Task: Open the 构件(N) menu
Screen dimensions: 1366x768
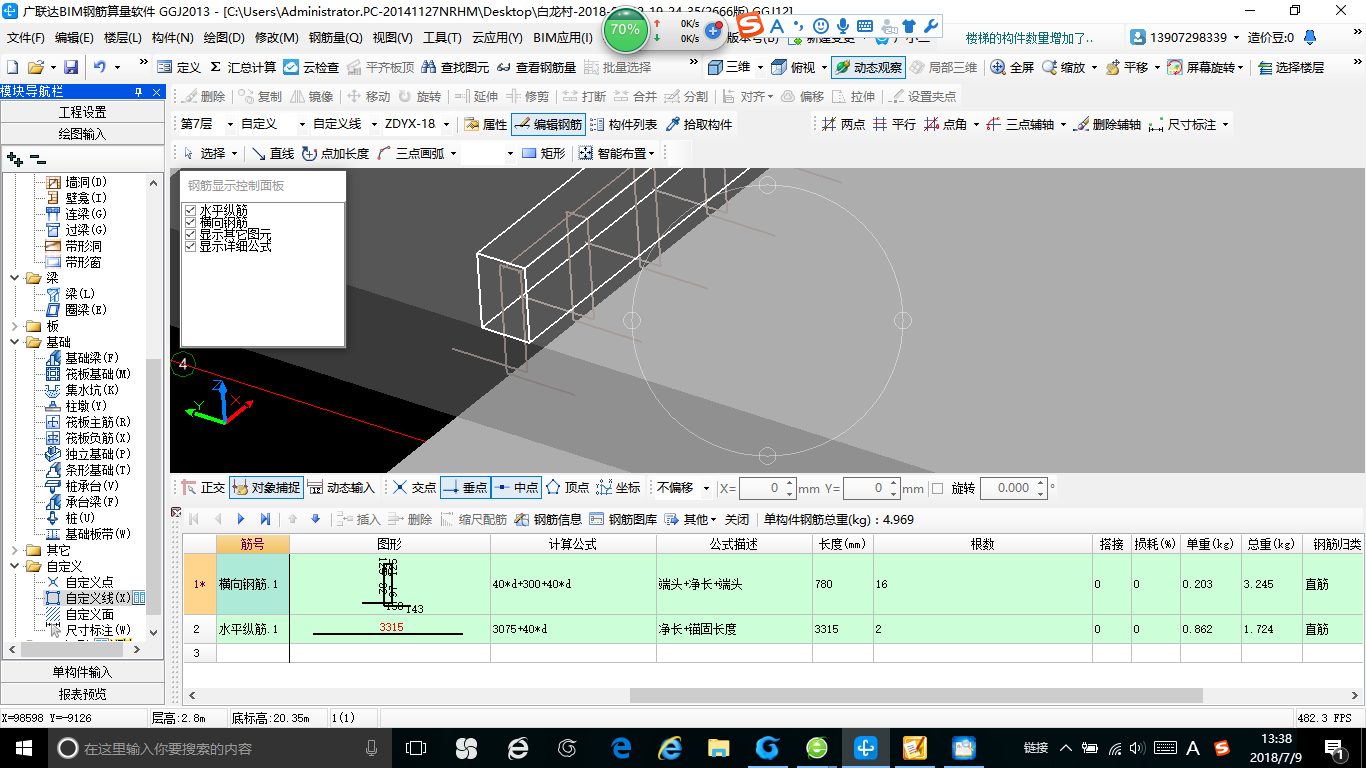Action: (173, 38)
